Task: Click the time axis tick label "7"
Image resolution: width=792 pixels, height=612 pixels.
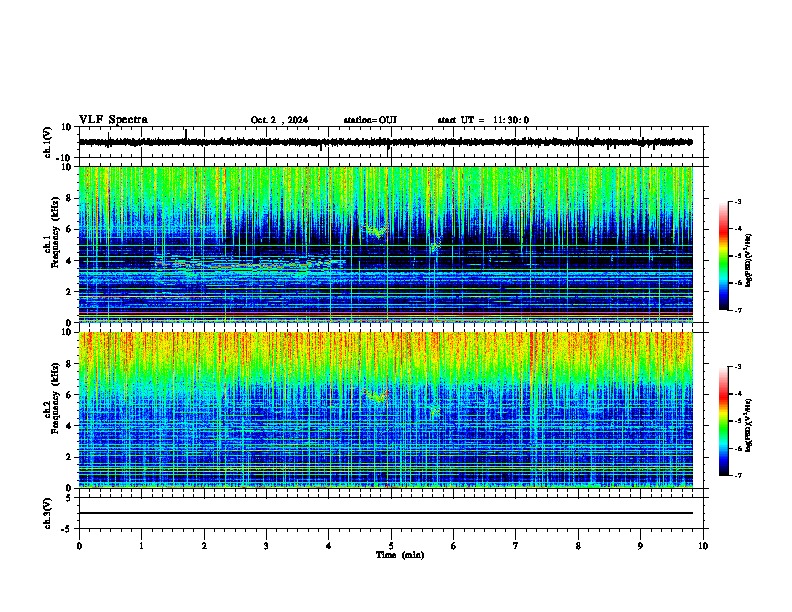Action: pyautogui.click(x=516, y=546)
